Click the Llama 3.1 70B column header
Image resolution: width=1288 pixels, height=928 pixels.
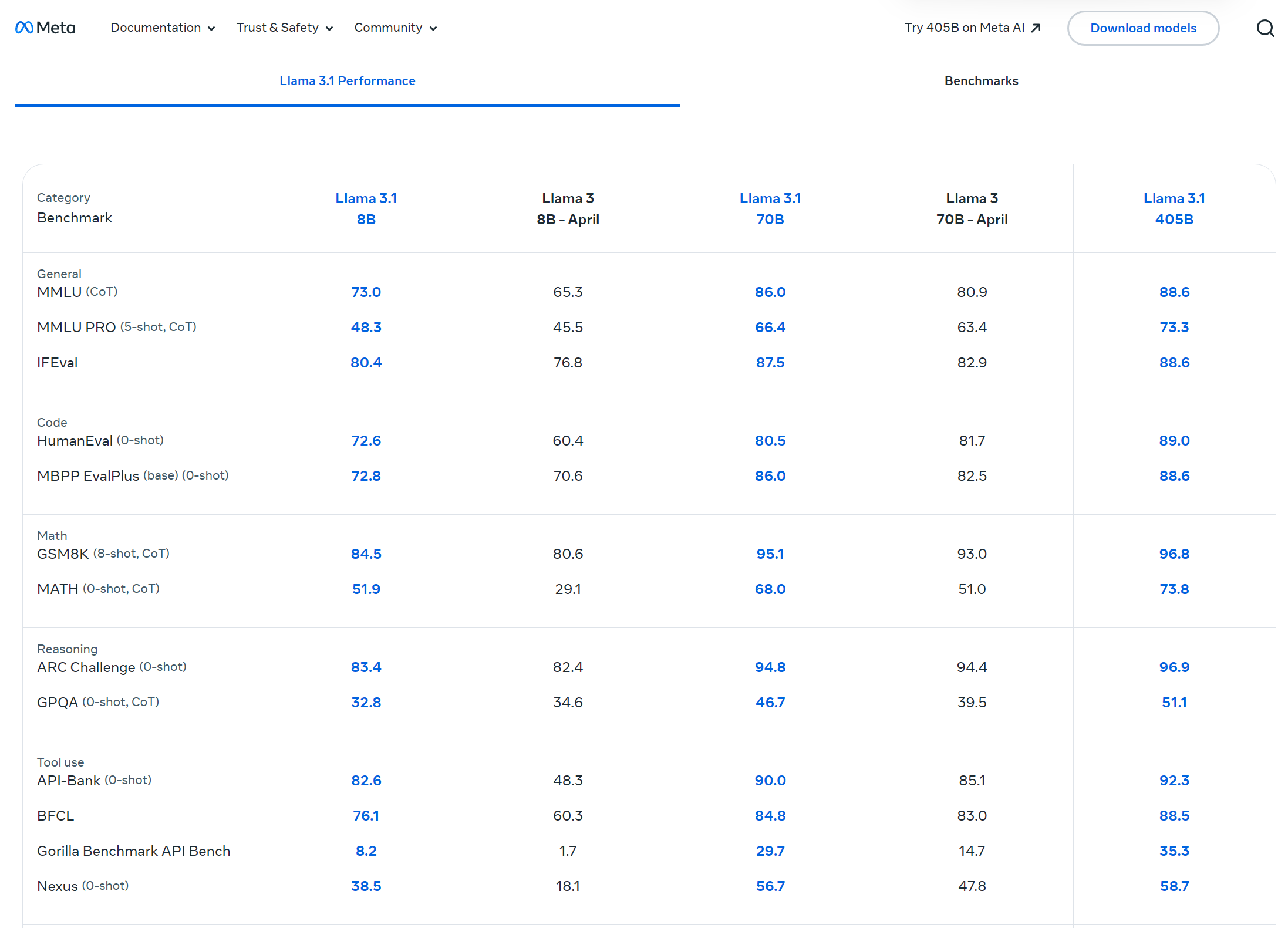pos(770,208)
